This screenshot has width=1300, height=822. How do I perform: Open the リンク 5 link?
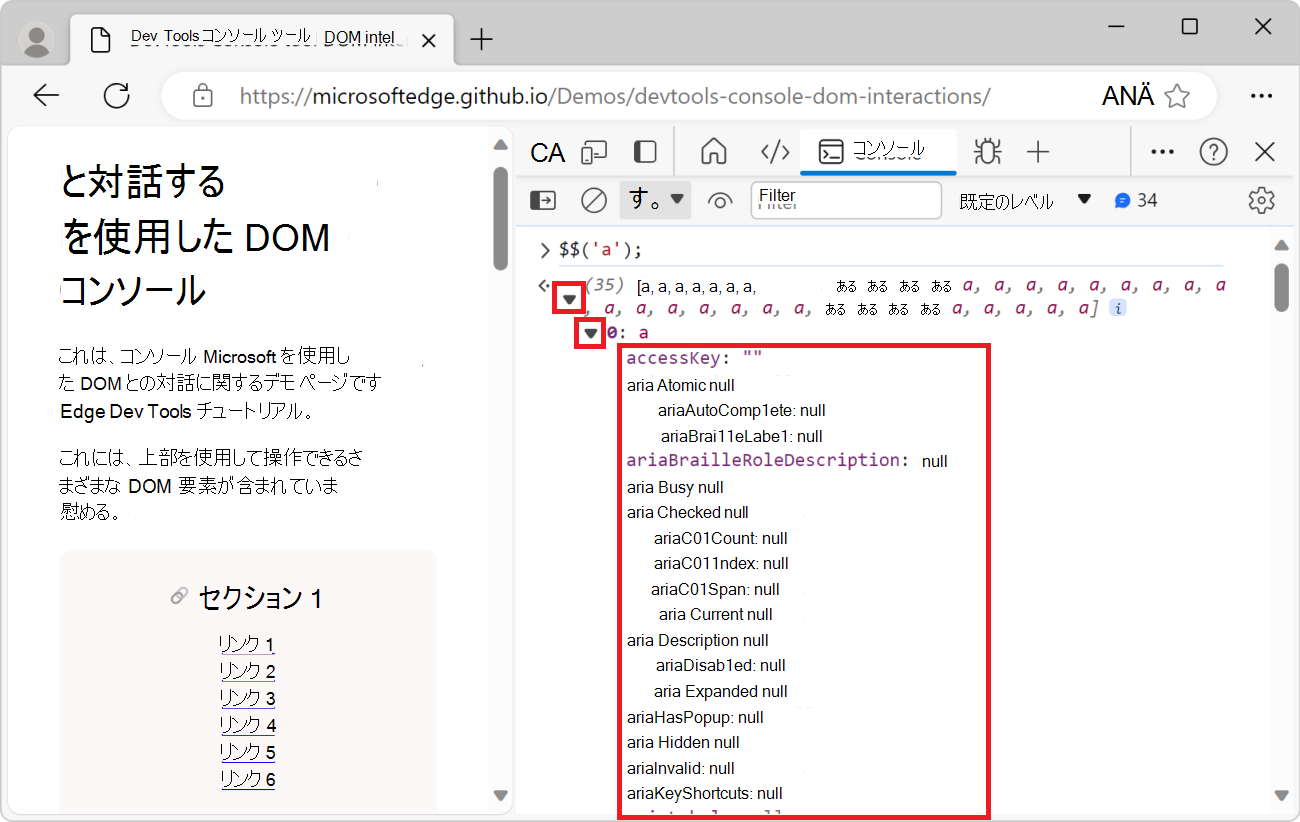tap(248, 752)
